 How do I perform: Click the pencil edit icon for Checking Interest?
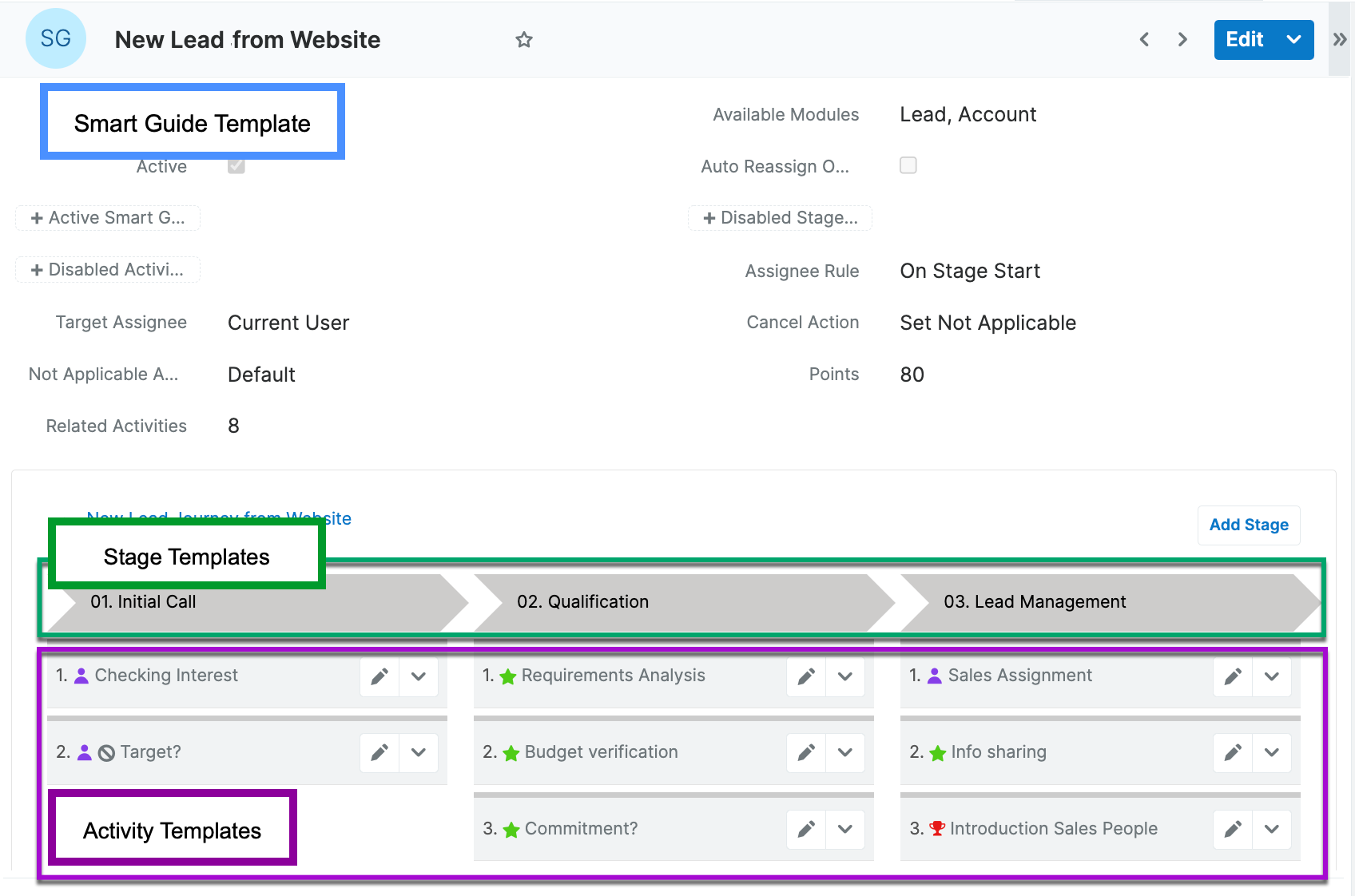point(379,676)
